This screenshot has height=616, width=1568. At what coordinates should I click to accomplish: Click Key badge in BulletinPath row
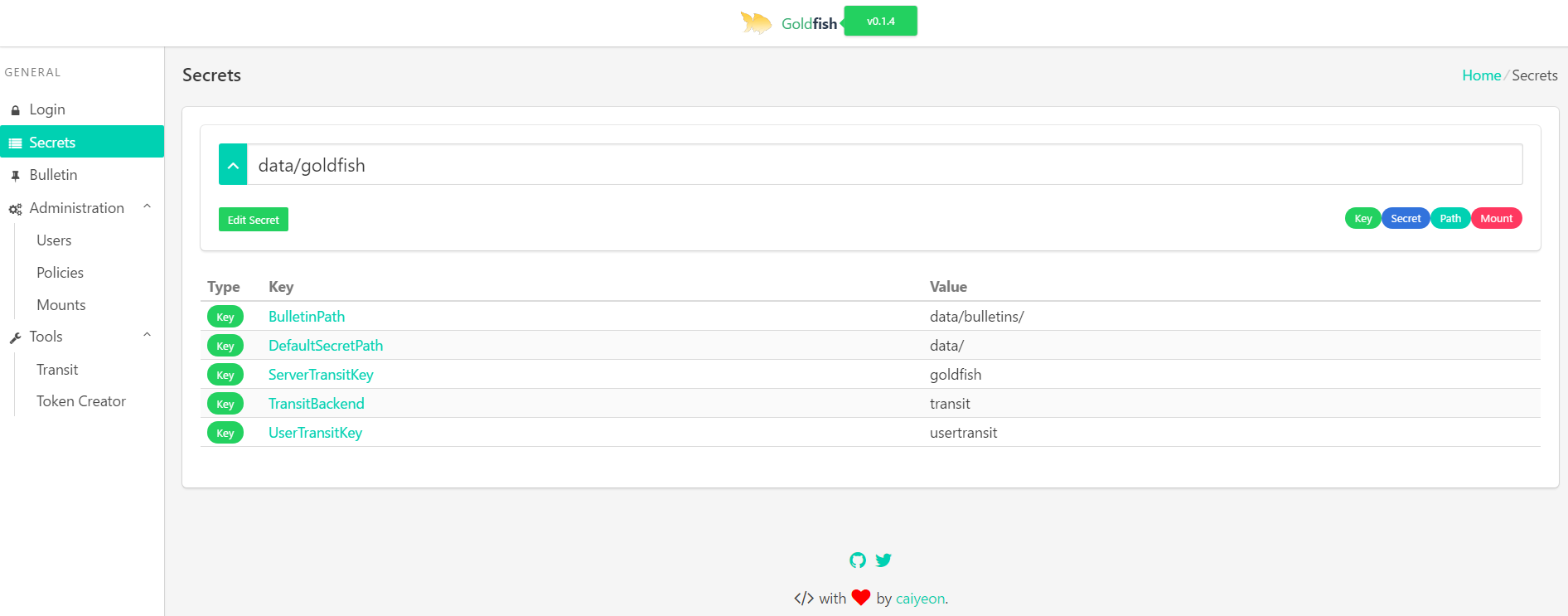pos(225,317)
